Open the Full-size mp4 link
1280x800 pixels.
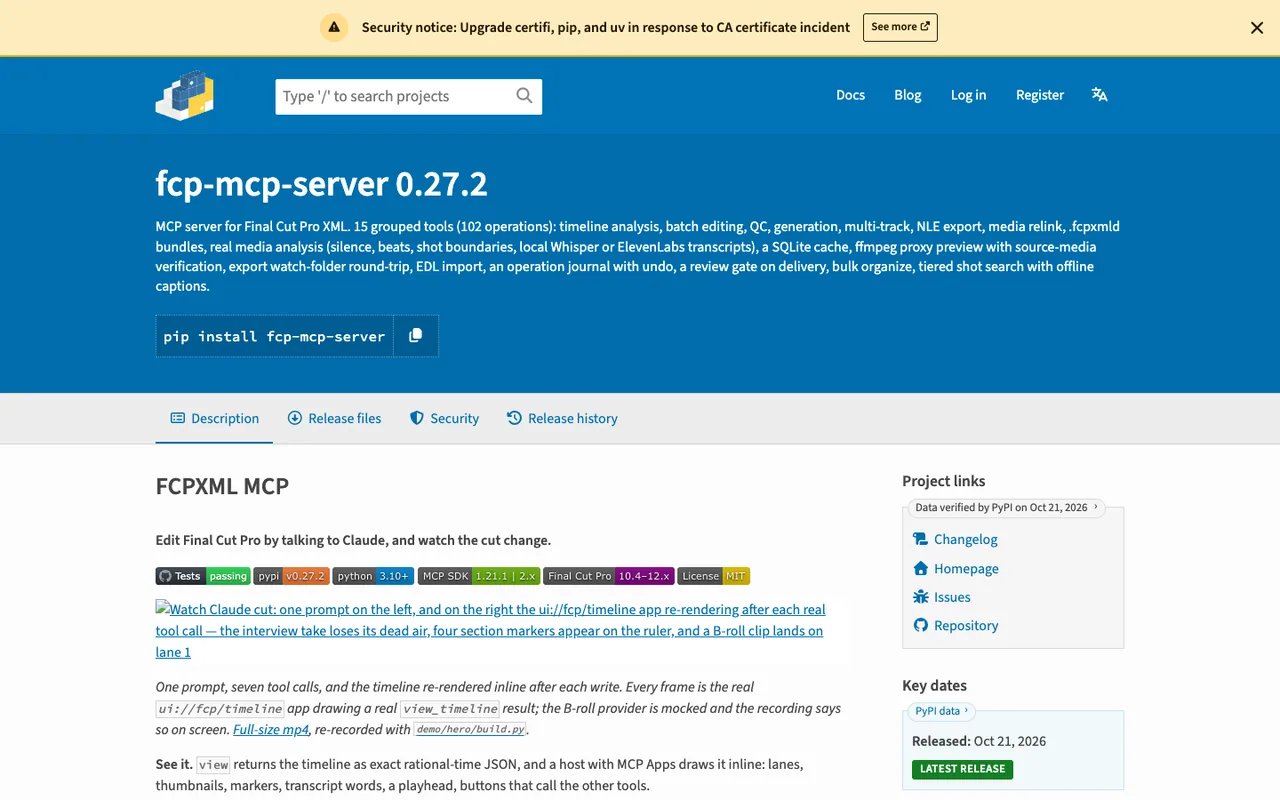[x=271, y=730]
